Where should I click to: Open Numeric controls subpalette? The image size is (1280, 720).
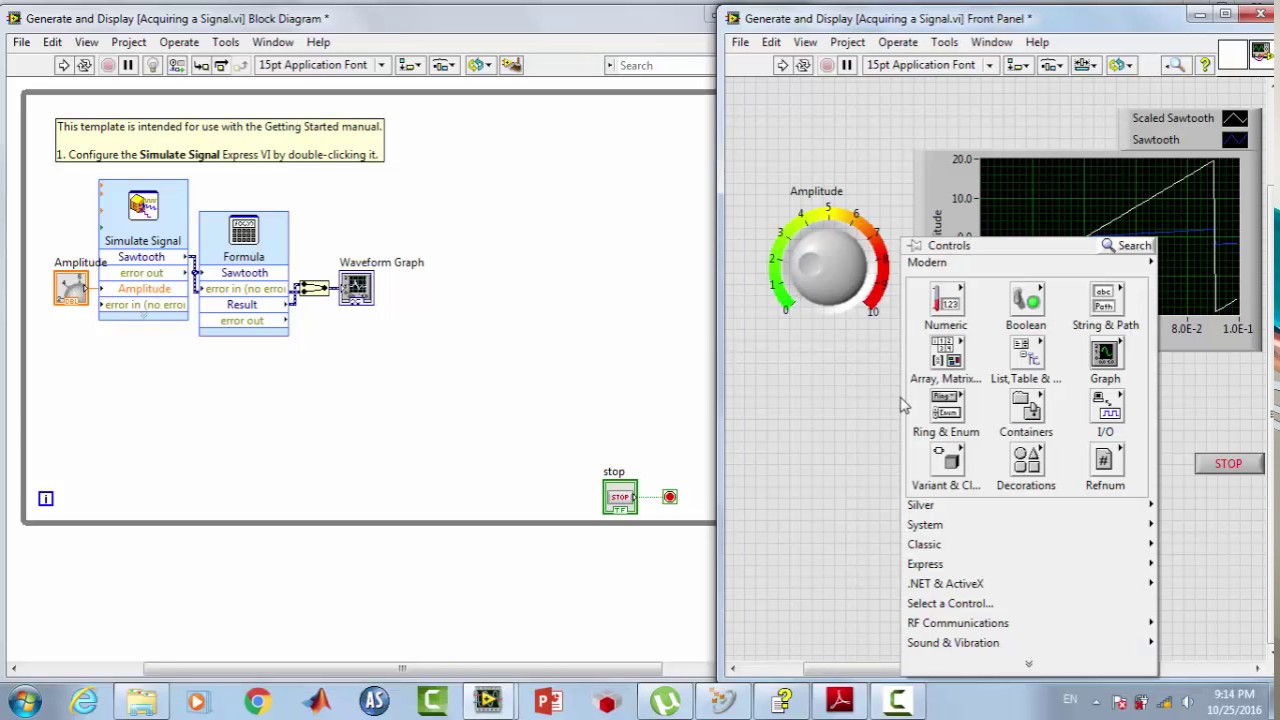pyautogui.click(x=945, y=307)
